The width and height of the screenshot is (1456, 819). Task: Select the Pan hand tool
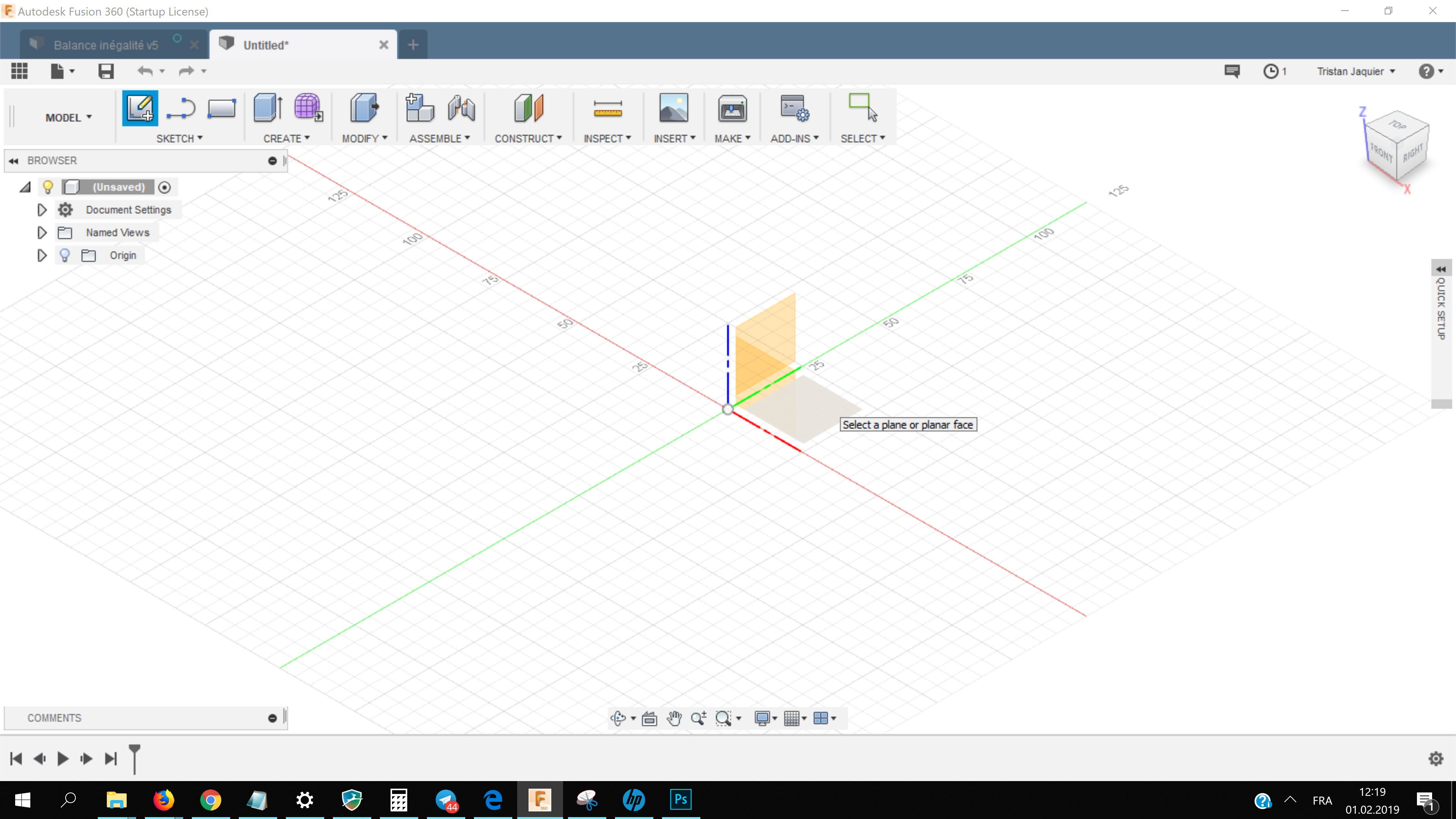tap(674, 719)
